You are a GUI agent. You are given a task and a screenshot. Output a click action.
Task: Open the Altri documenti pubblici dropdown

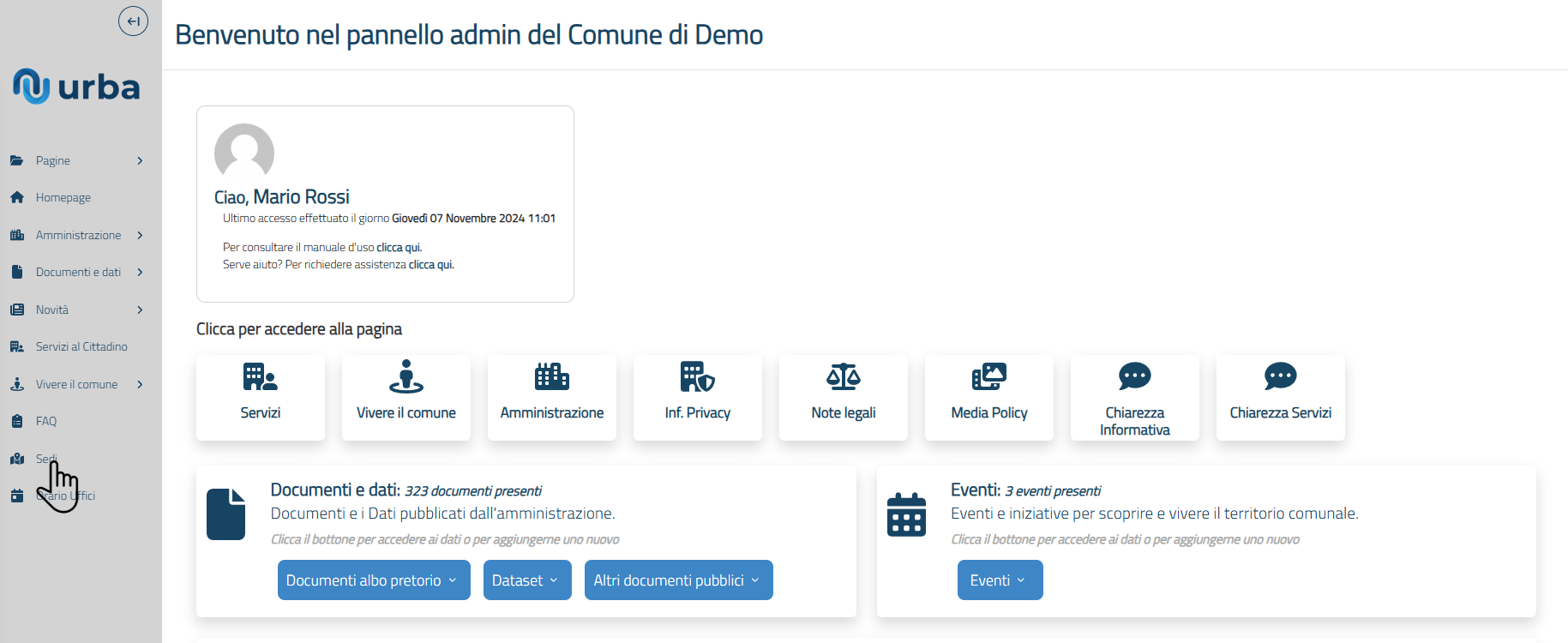[x=677, y=580]
